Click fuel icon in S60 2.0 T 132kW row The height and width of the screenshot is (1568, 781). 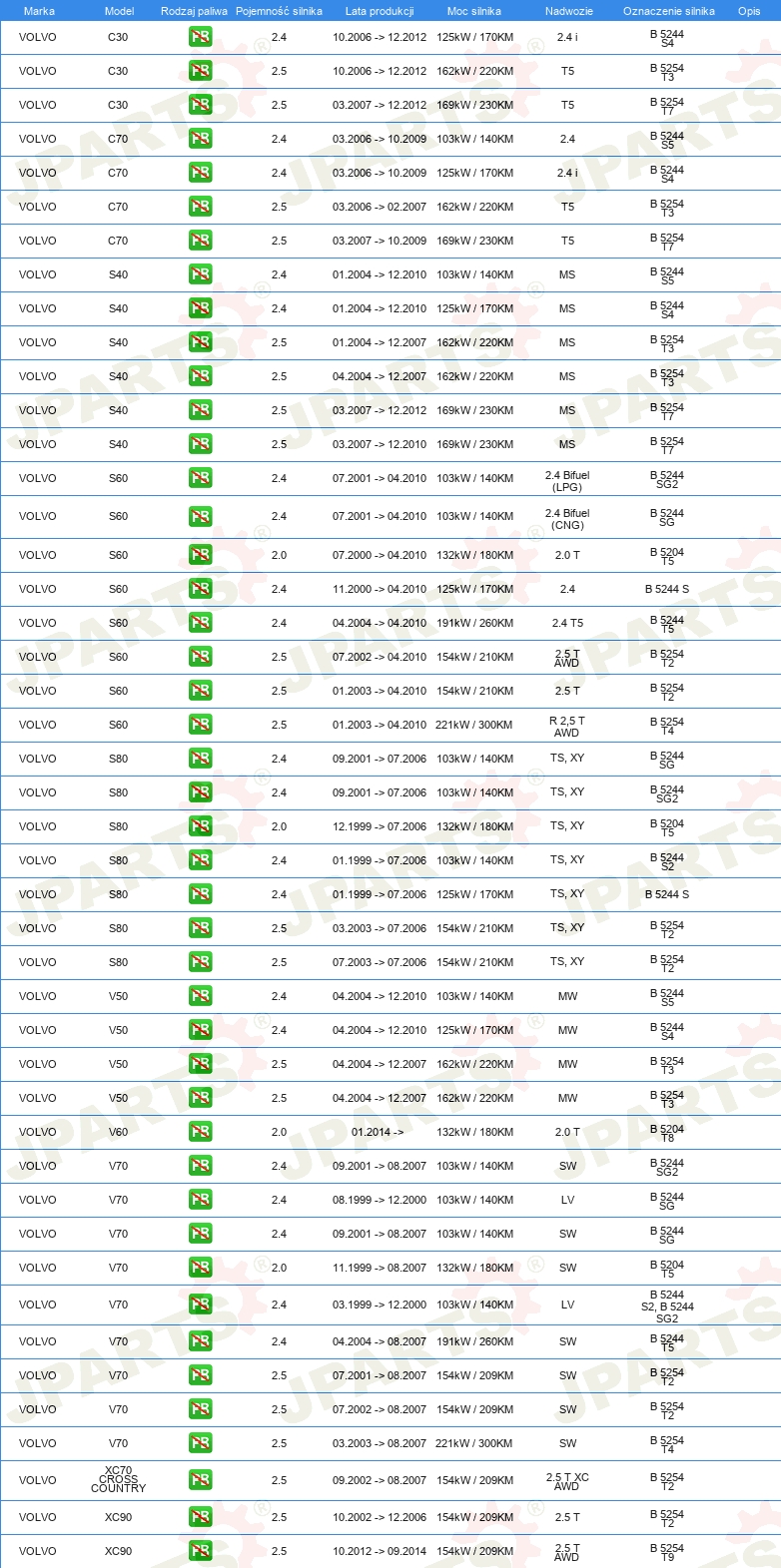pyautogui.click(x=200, y=555)
